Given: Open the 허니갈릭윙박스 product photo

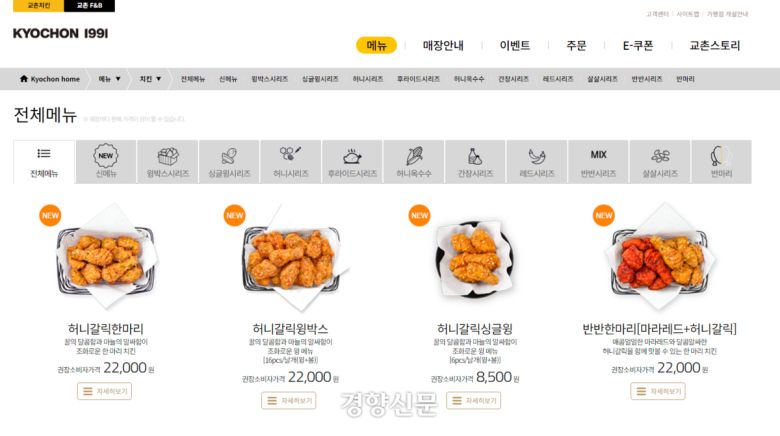Looking at the screenshot, I should pos(291,257).
